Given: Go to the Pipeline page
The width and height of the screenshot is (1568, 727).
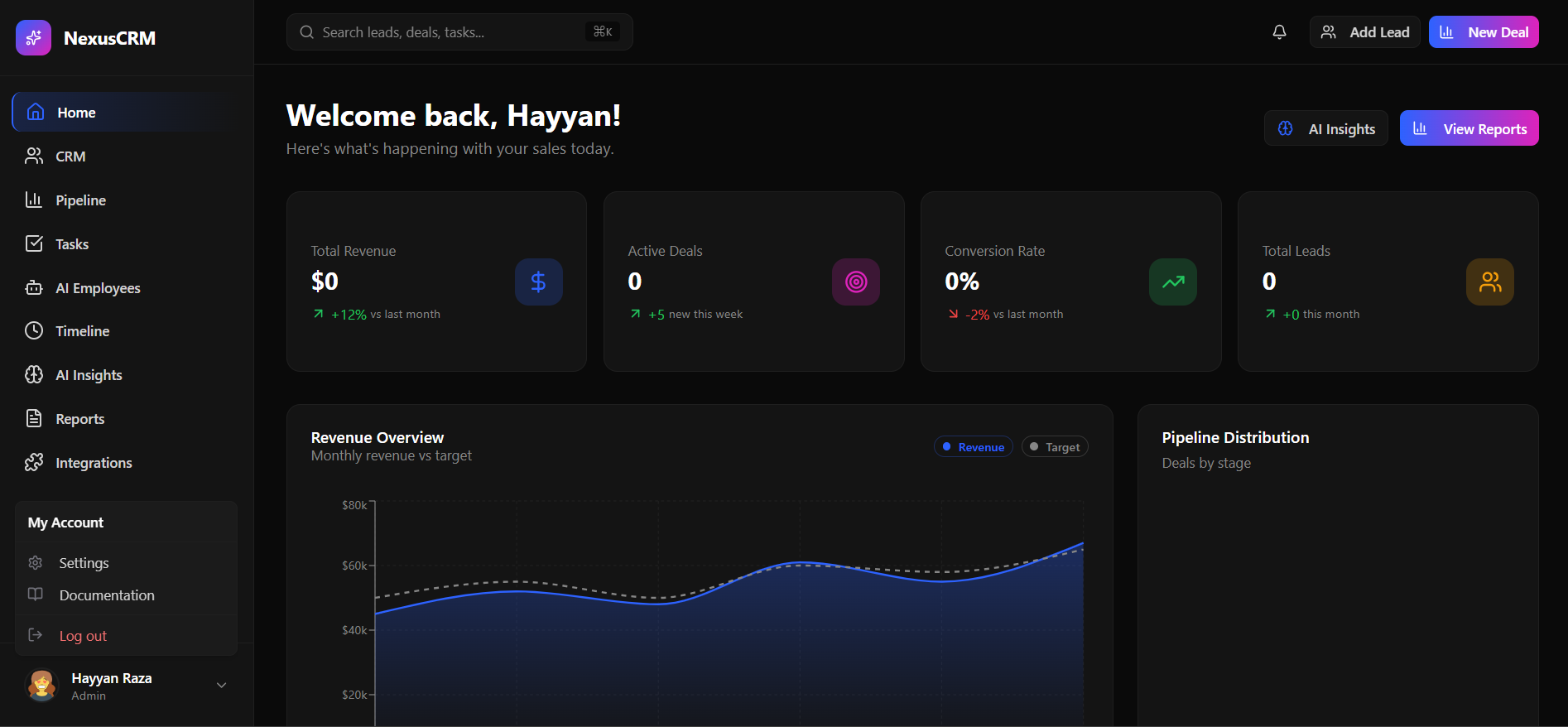Looking at the screenshot, I should click(x=126, y=200).
